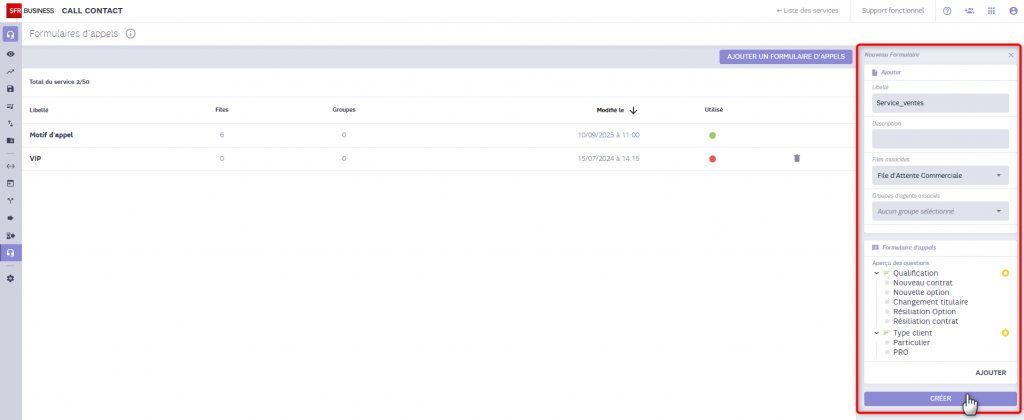Viewport: 1024px width, 420px height.
Task: Select Changement titulaire answer
Action: [x=931, y=302]
